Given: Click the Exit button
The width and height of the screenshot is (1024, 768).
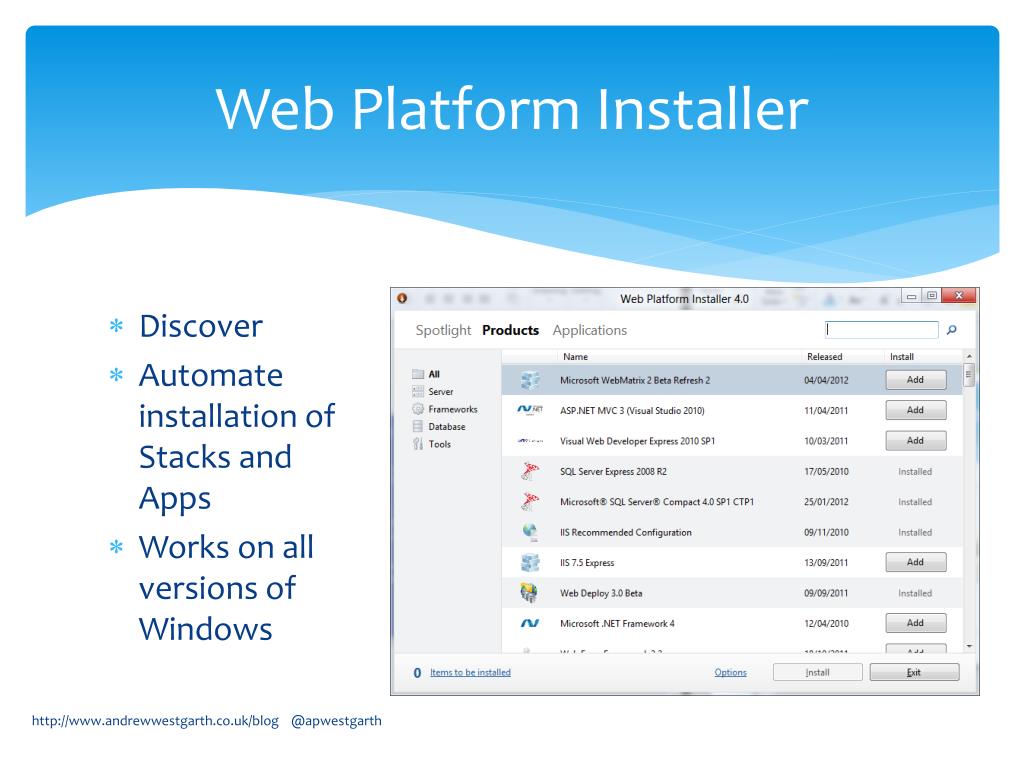Looking at the screenshot, I should click(914, 672).
